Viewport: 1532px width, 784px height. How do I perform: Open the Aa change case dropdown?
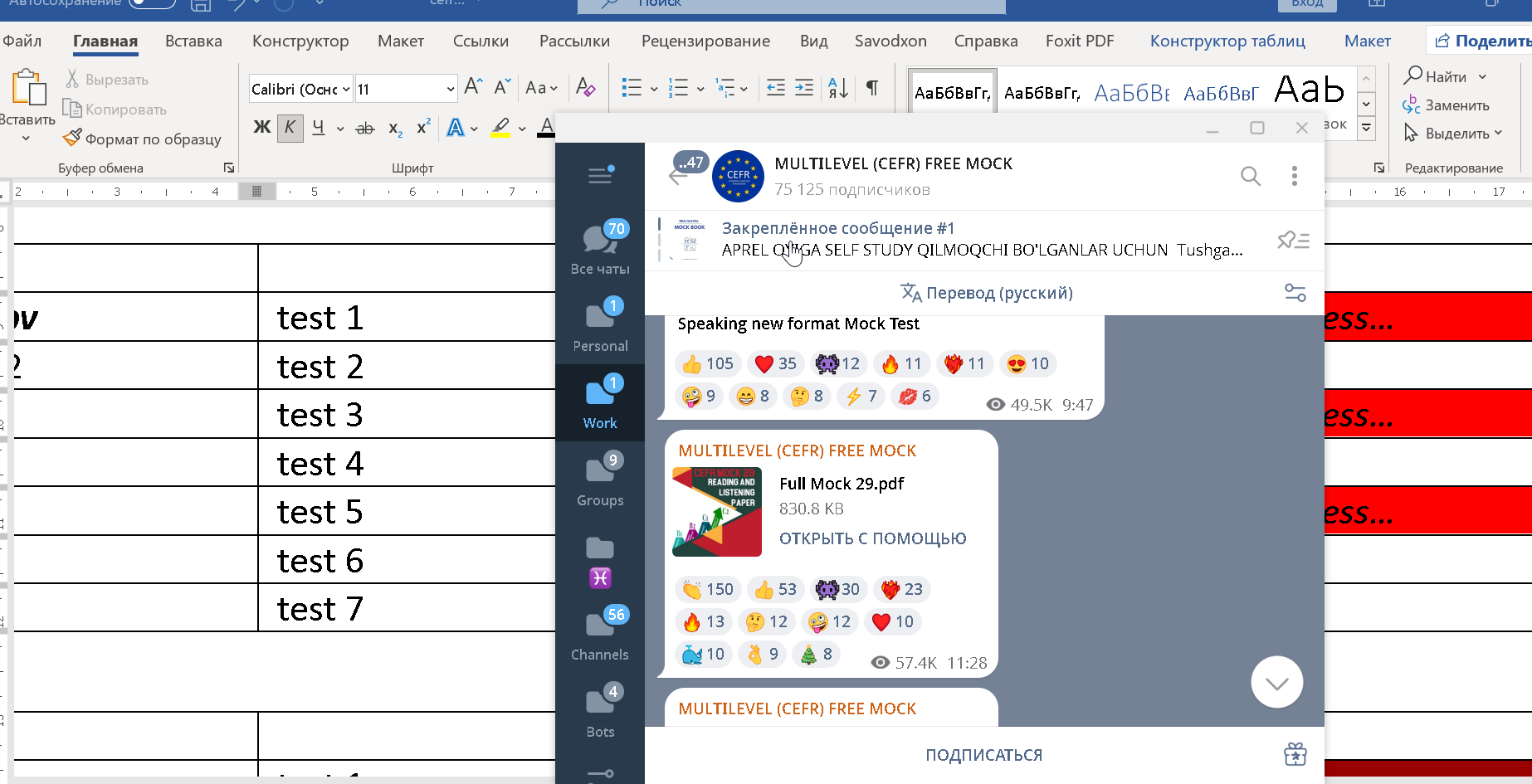coord(541,87)
